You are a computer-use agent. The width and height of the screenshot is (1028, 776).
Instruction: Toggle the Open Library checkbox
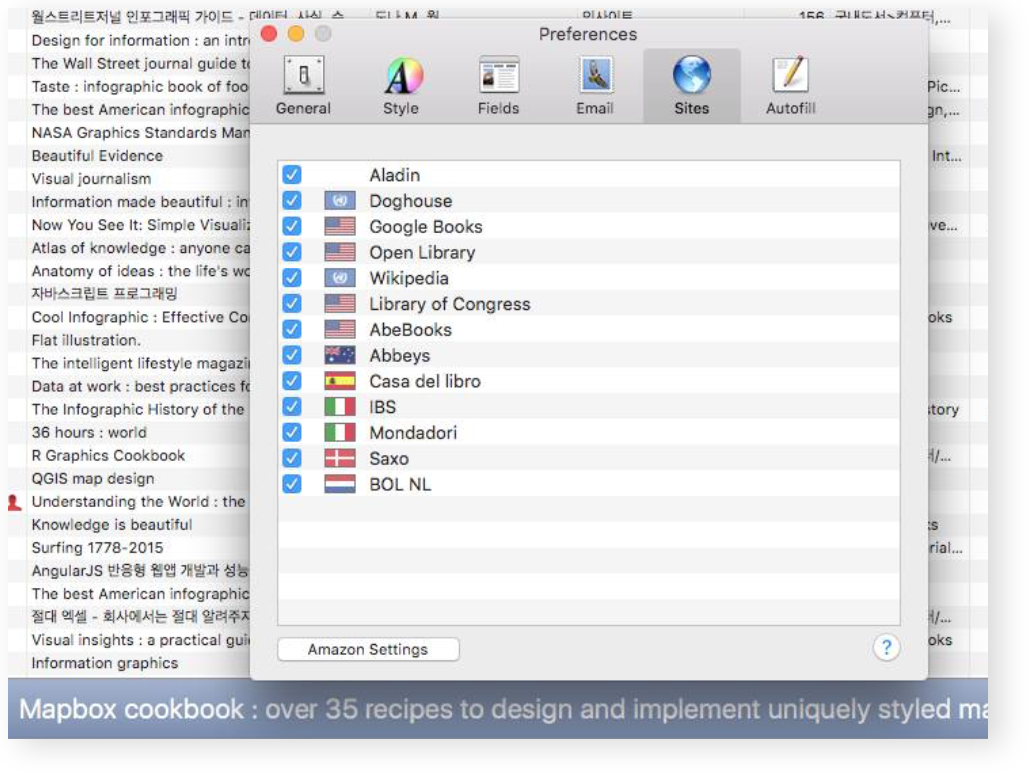click(x=292, y=252)
